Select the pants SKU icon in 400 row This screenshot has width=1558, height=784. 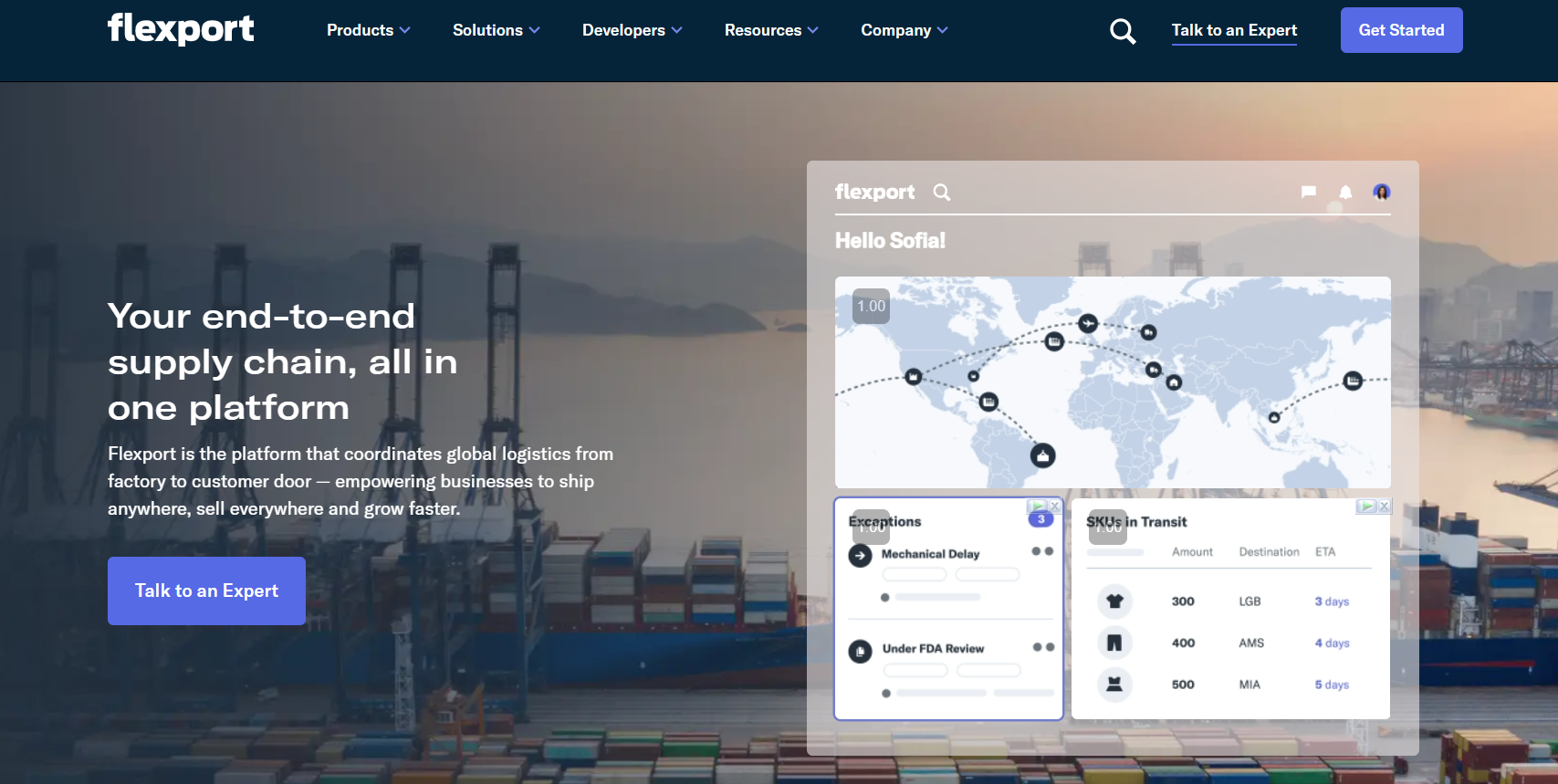click(x=1114, y=643)
